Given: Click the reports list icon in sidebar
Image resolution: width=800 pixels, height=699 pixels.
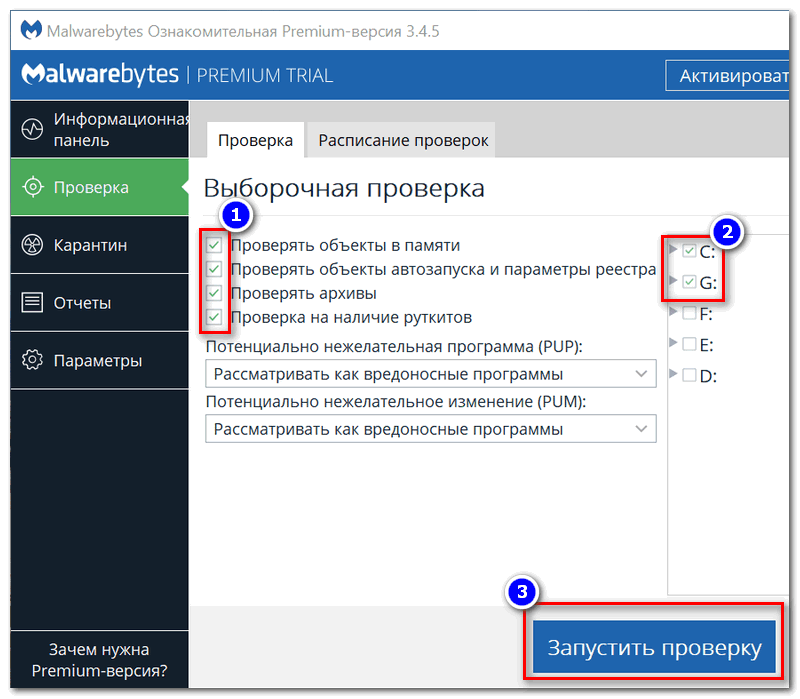Looking at the screenshot, I should (x=32, y=303).
